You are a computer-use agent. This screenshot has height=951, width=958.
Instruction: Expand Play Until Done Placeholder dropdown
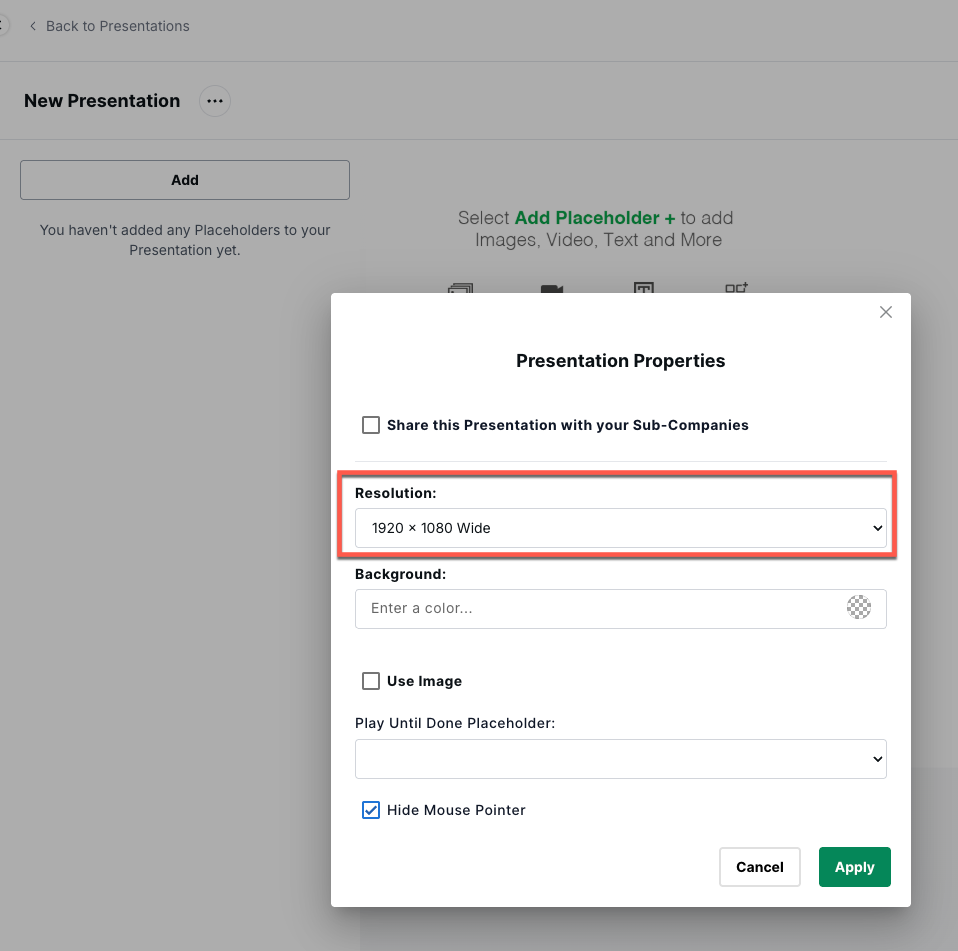tap(620, 759)
